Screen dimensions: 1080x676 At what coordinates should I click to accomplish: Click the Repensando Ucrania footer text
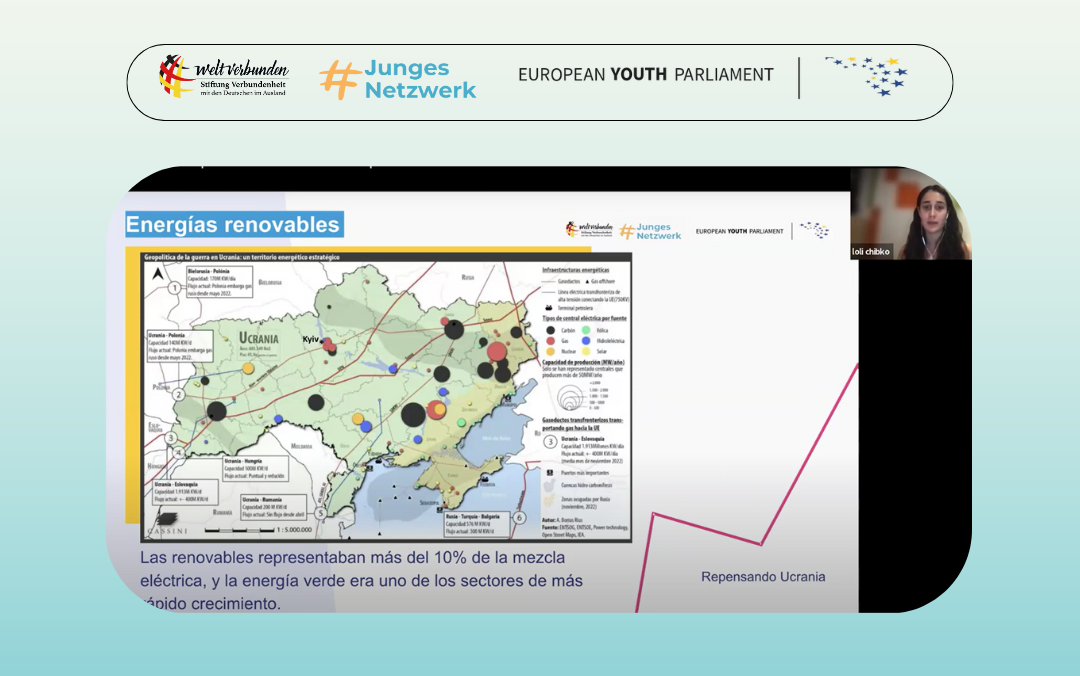[x=763, y=577]
